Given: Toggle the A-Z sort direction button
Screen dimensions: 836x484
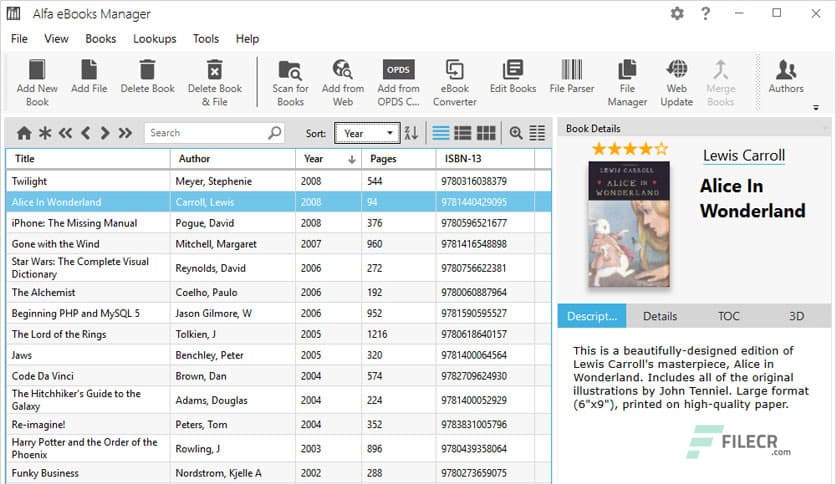Looking at the screenshot, I should pos(411,133).
